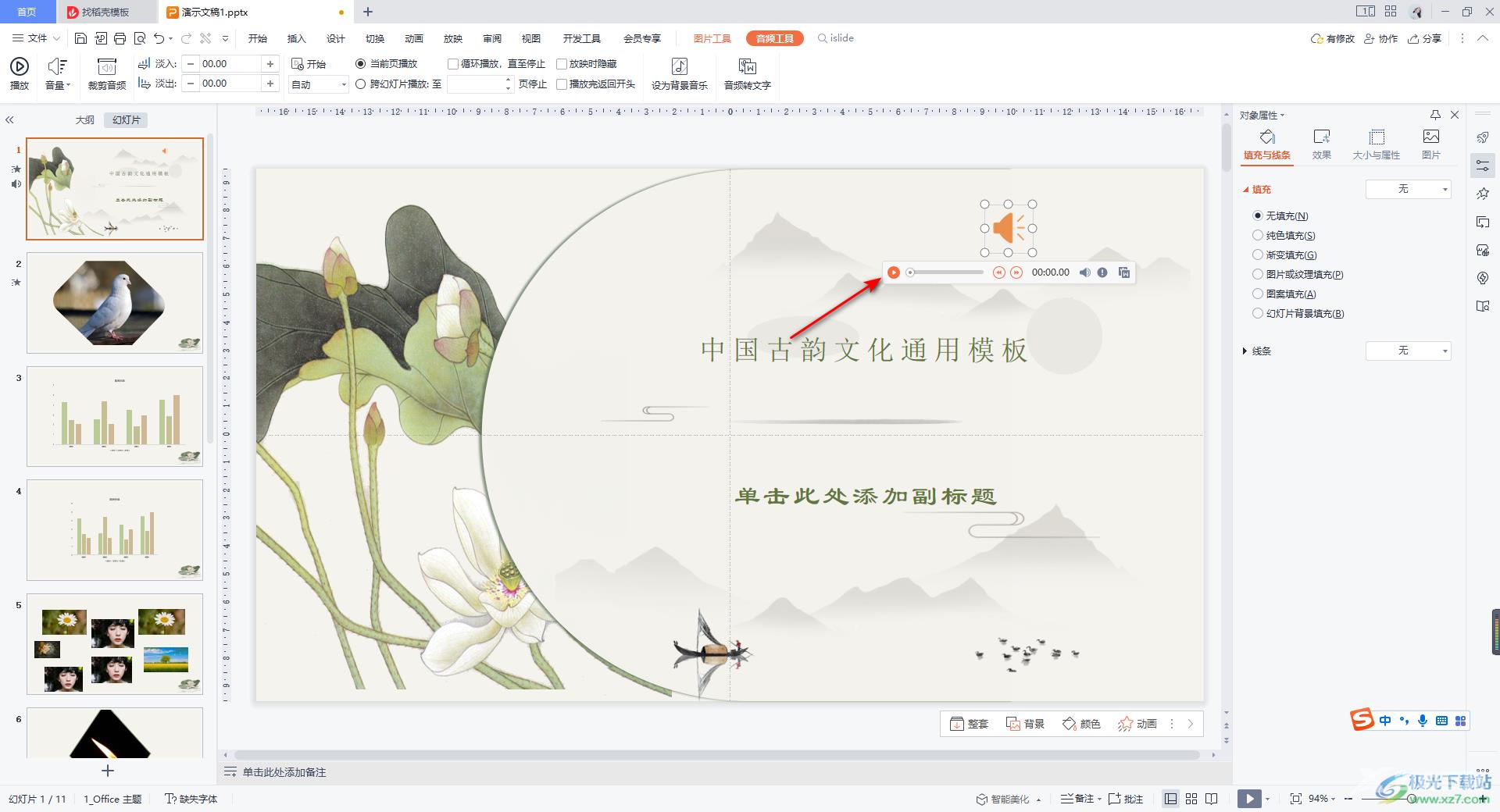The width and height of the screenshot is (1500, 812).
Task: Add new slide with plus button
Action: [x=108, y=771]
